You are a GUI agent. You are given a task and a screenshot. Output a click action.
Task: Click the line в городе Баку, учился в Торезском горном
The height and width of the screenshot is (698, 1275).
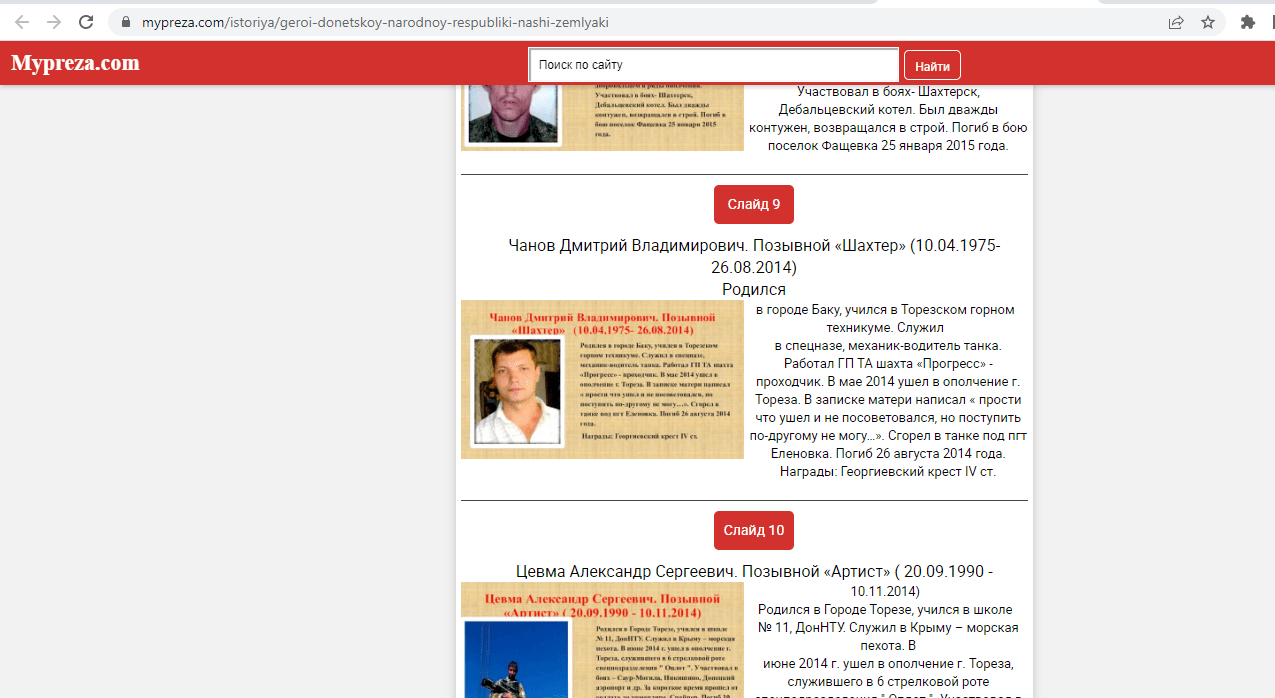885,309
